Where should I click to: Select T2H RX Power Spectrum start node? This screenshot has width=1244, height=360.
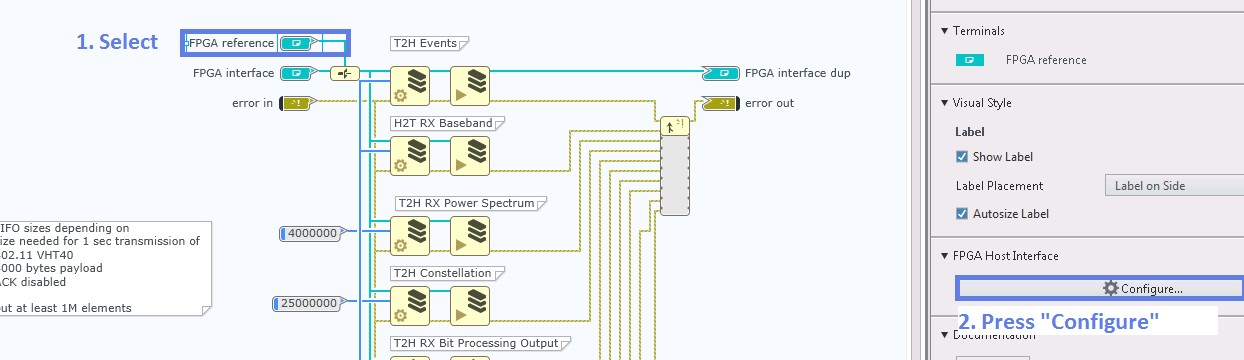469,236
